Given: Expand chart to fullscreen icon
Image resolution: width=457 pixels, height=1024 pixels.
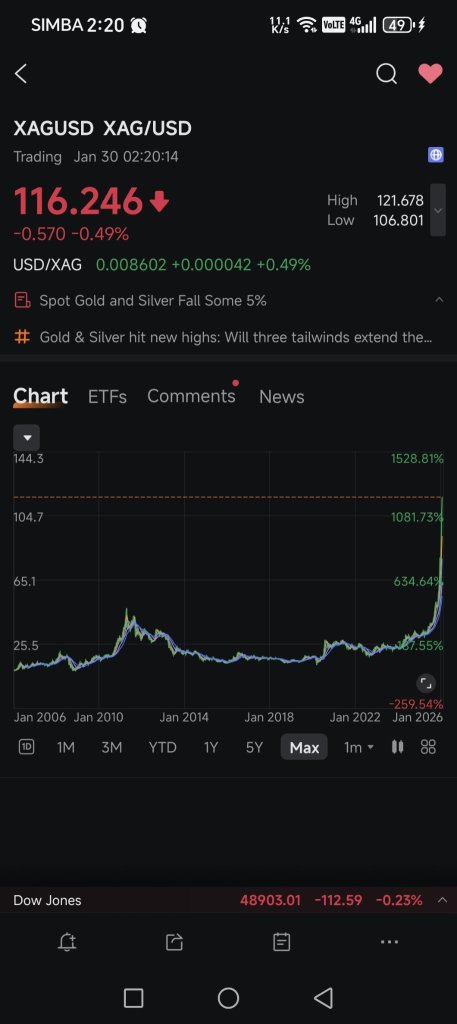Looking at the screenshot, I should [426, 683].
